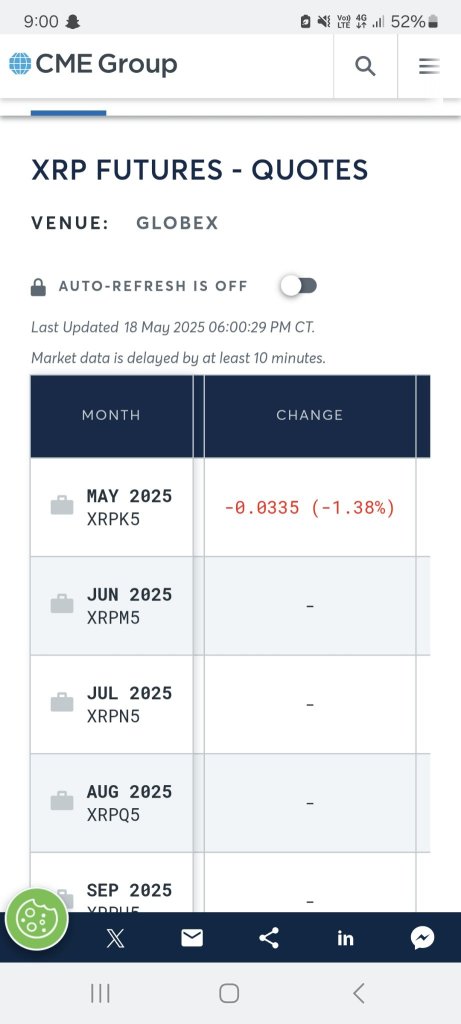
Task: Tap the Android back arrow
Action: (358, 993)
